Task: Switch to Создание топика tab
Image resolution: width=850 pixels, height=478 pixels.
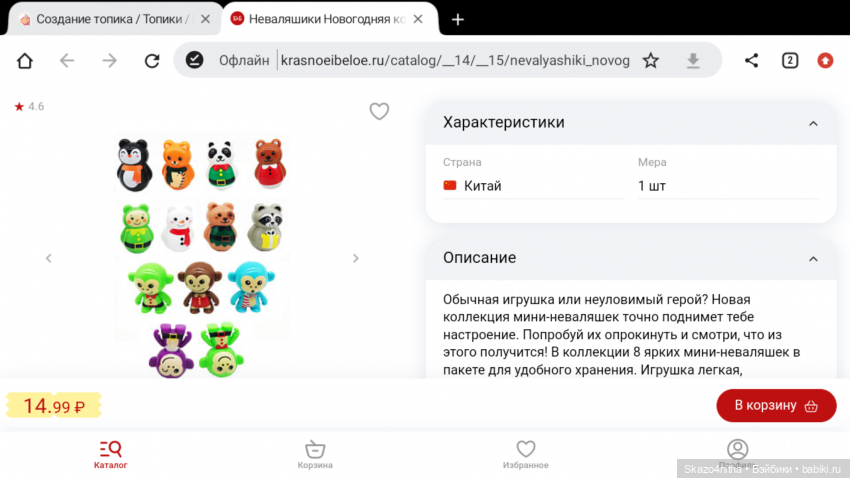Action: [106, 19]
